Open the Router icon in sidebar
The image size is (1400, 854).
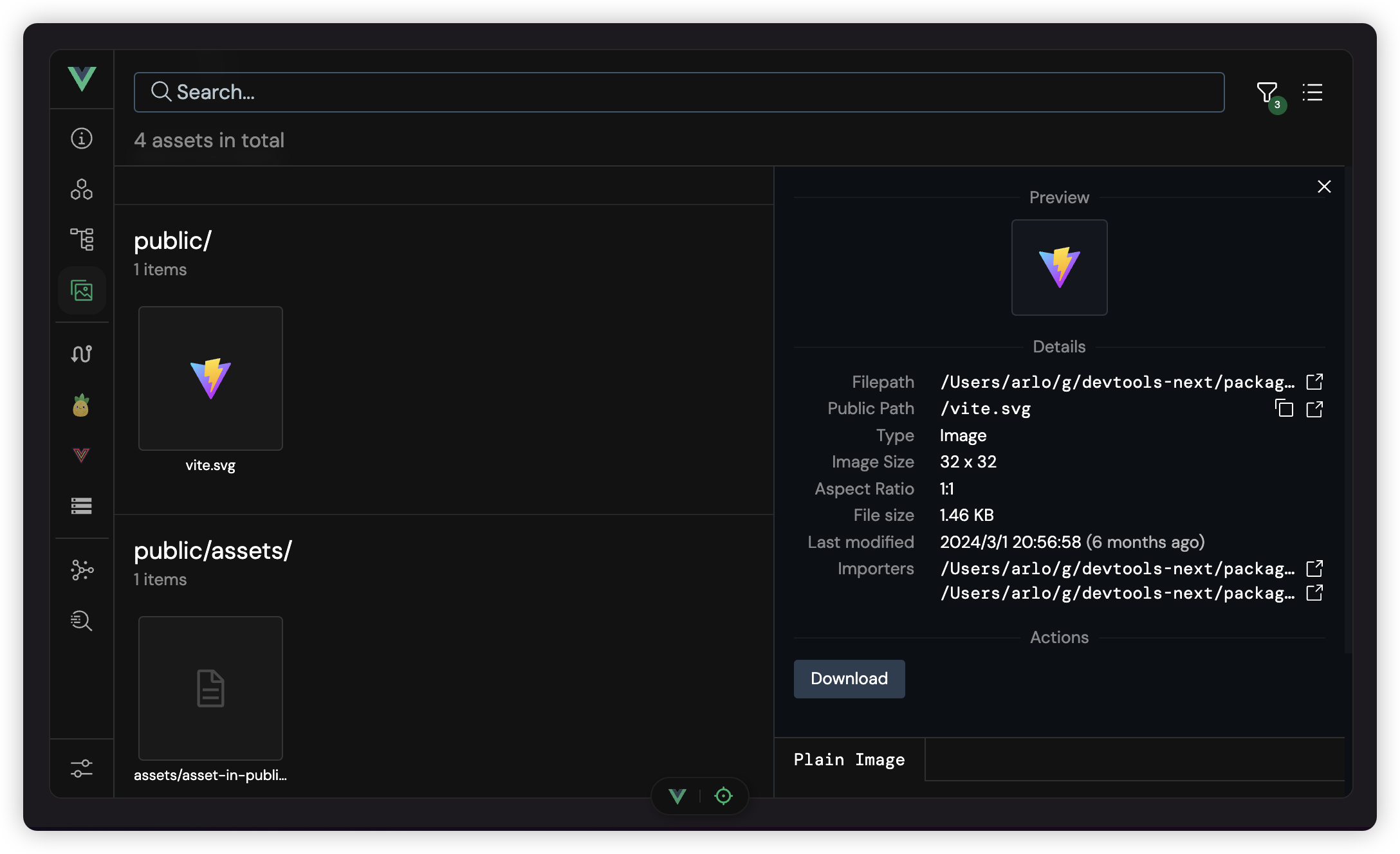[x=82, y=354]
